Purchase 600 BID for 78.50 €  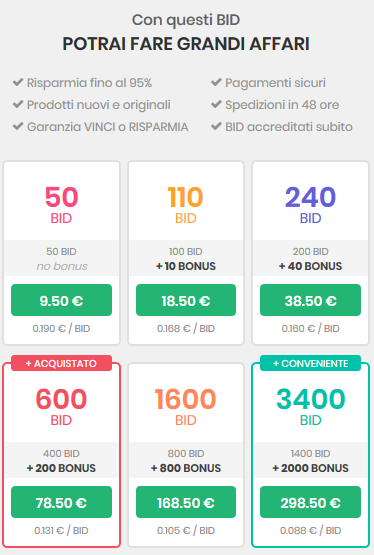[x=61, y=502]
